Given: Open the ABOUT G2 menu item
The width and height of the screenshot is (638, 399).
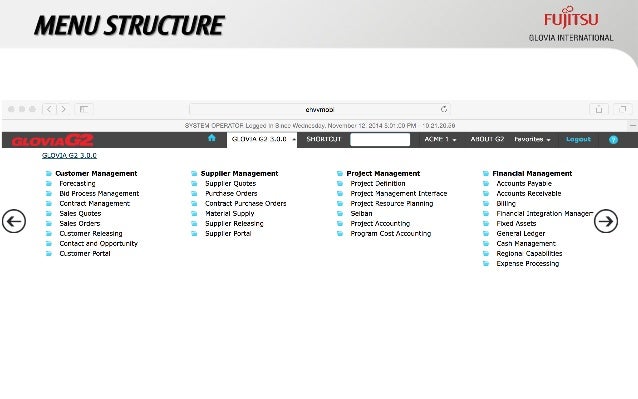Looking at the screenshot, I should (x=487, y=139).
